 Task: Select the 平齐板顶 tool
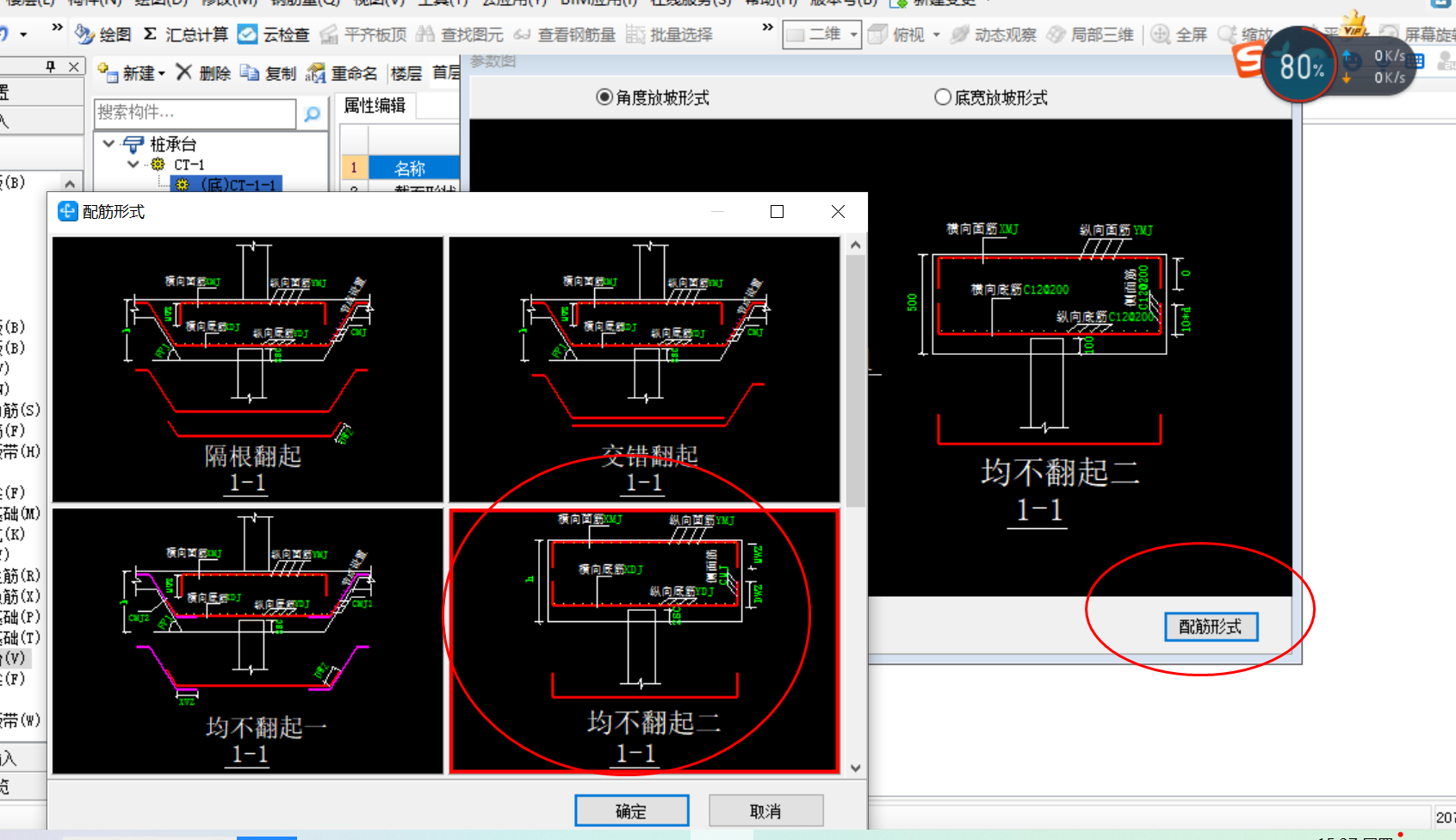(x=362, y=34)
